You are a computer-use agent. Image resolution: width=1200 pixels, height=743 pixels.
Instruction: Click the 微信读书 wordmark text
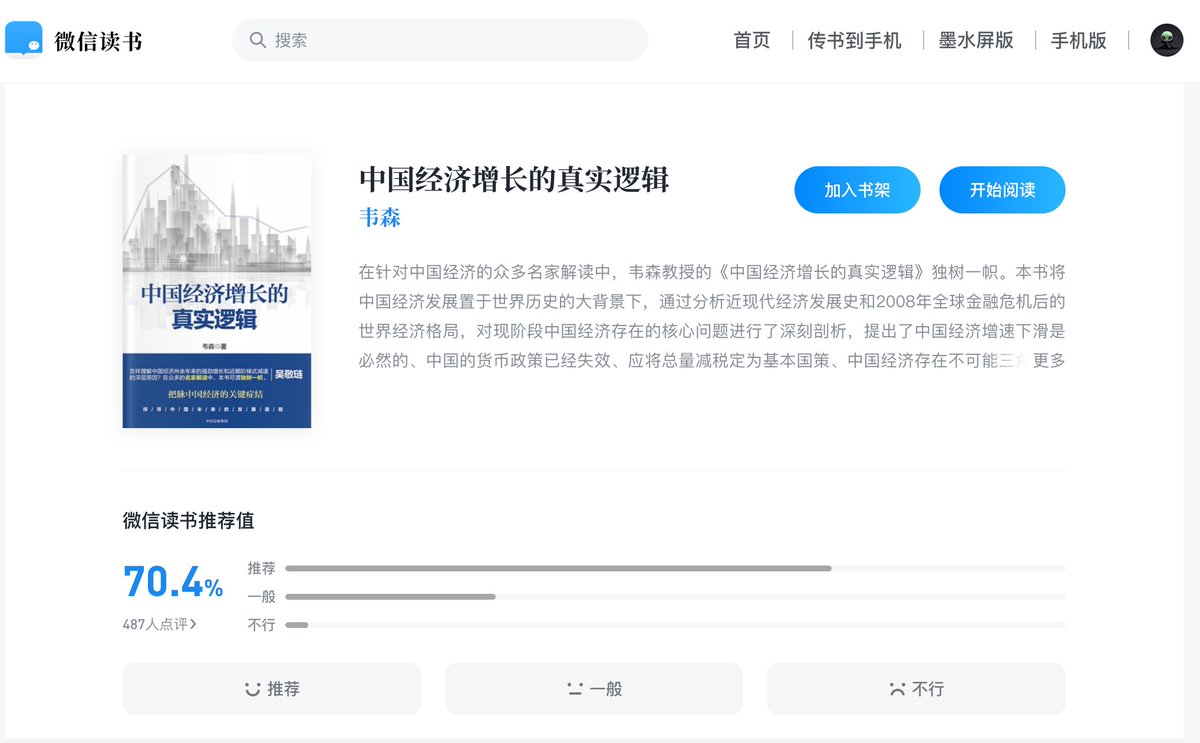(98, 41)
